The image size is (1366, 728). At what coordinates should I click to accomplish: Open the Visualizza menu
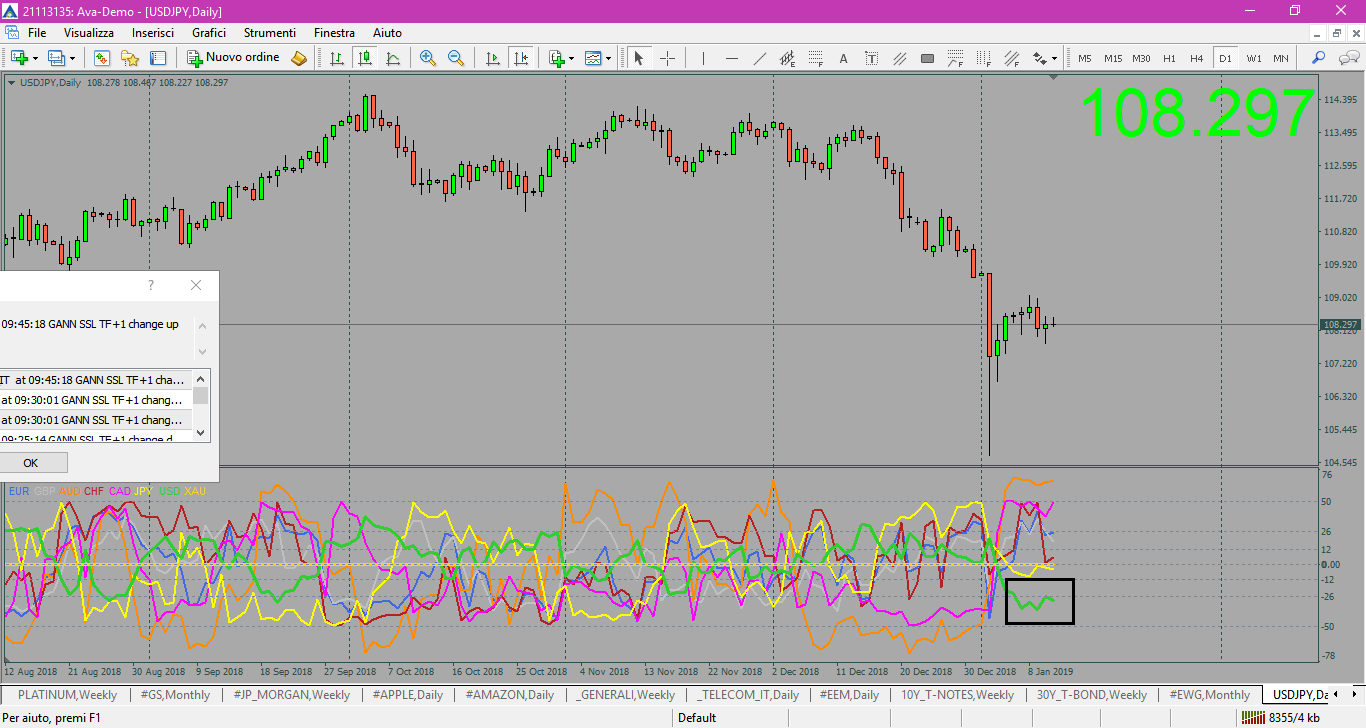click(89, 33)
